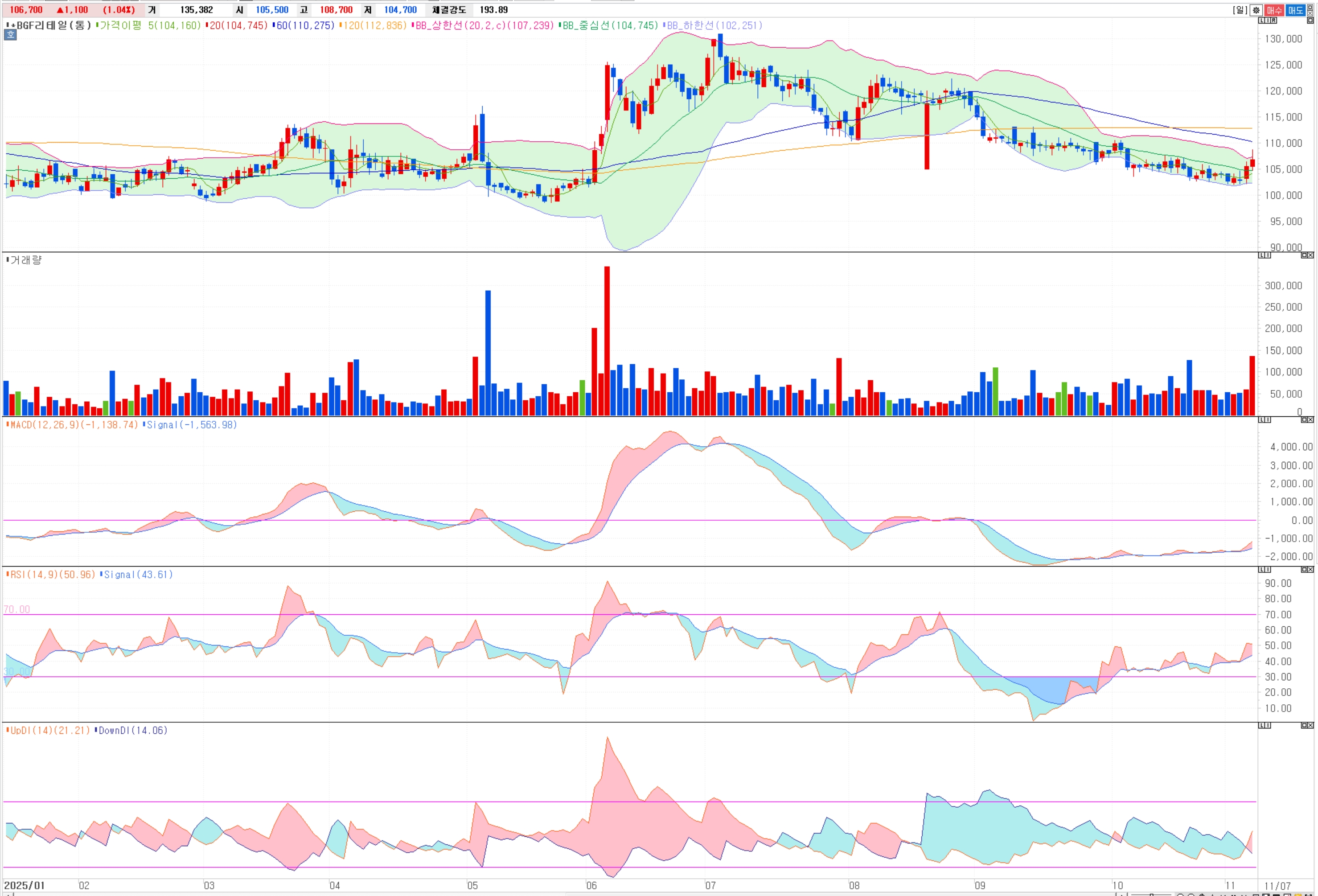Maximize the price chart panel
Screen dimensions: 1318x896
(x=1310, y=21)
